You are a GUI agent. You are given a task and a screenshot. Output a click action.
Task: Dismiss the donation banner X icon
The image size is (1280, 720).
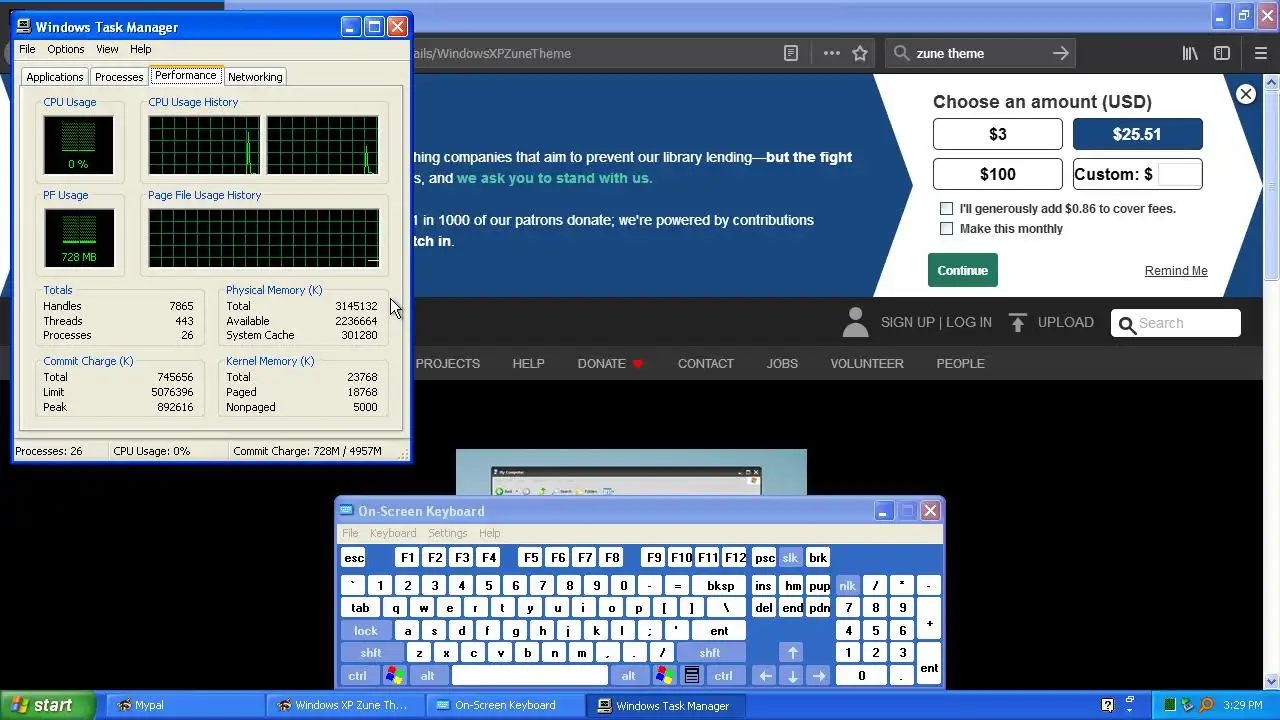coord(1246,94)
